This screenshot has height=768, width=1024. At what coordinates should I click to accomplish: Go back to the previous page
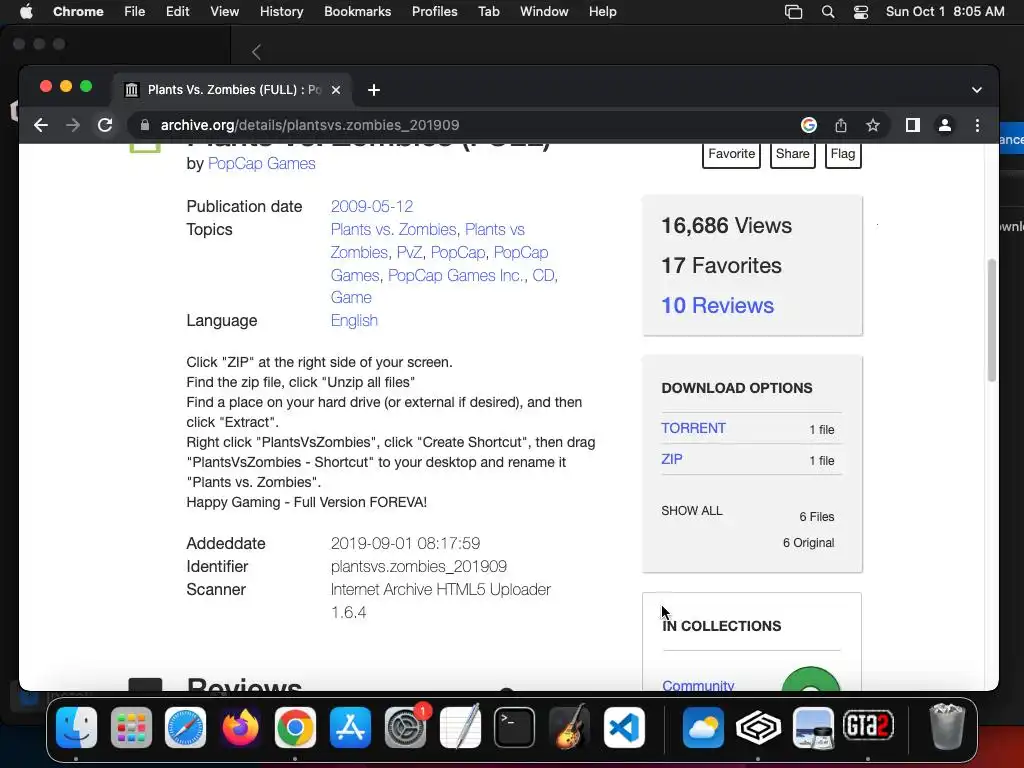coord(40,125)
